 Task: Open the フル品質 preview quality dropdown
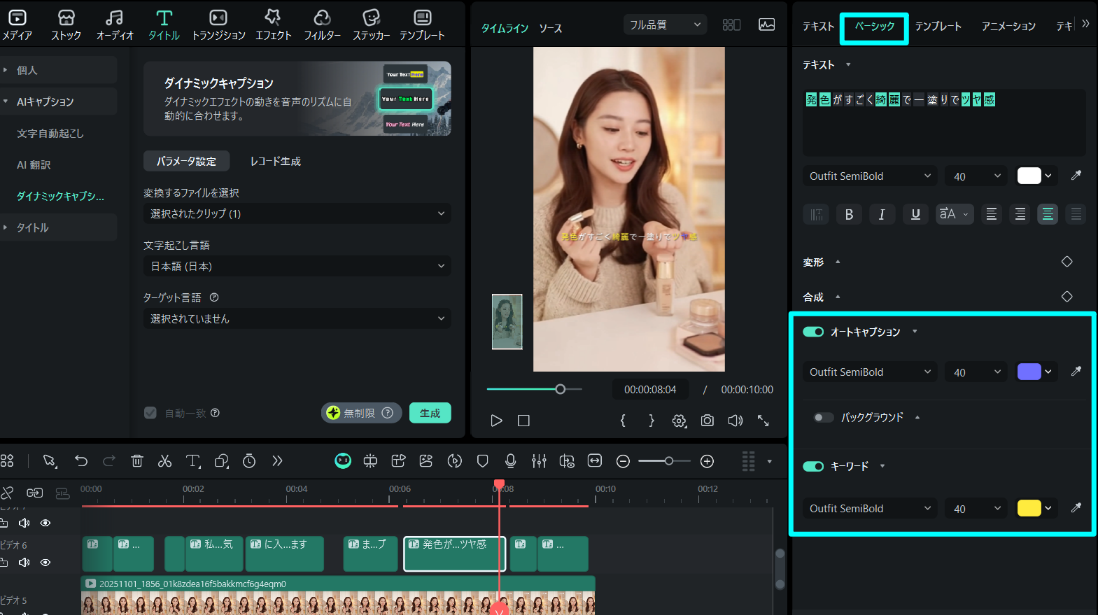click(x=664, y=24)
